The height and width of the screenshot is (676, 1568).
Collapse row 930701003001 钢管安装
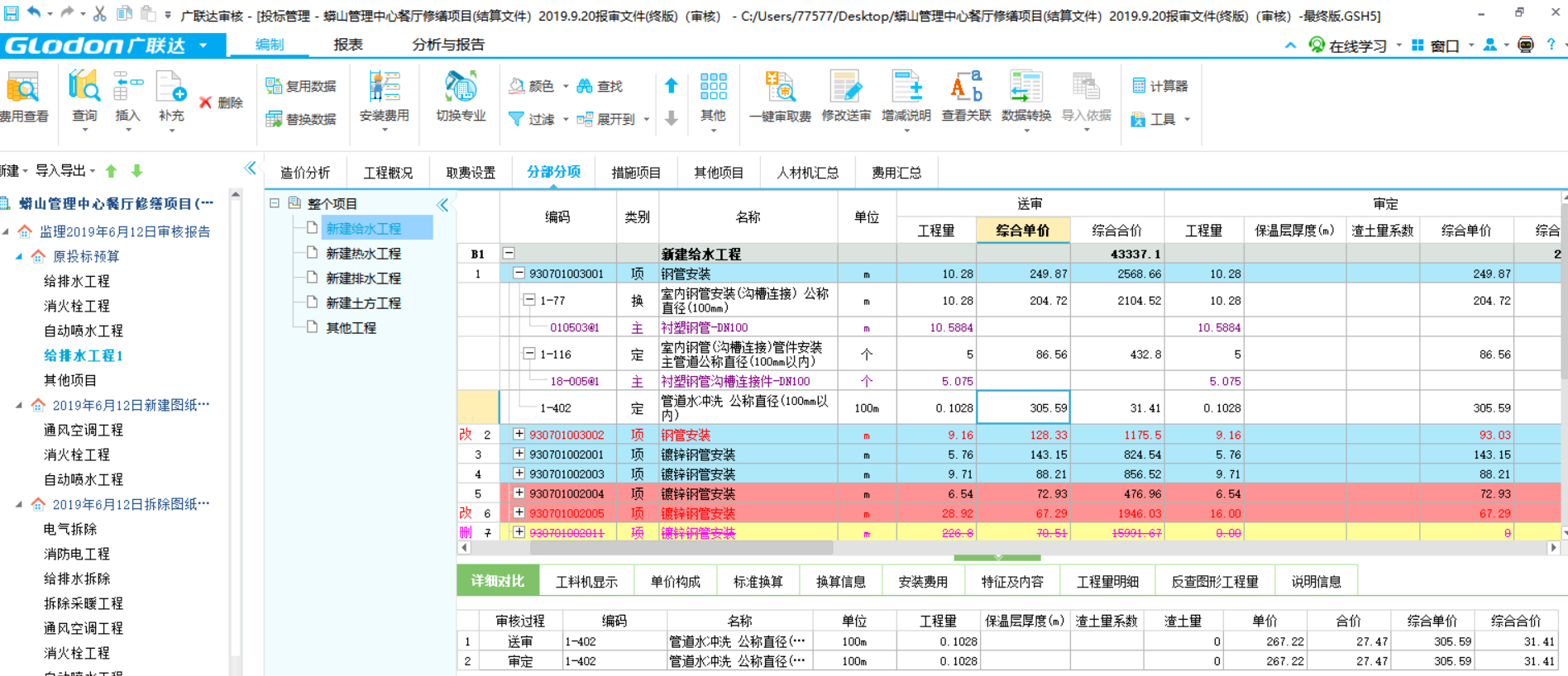519,273
